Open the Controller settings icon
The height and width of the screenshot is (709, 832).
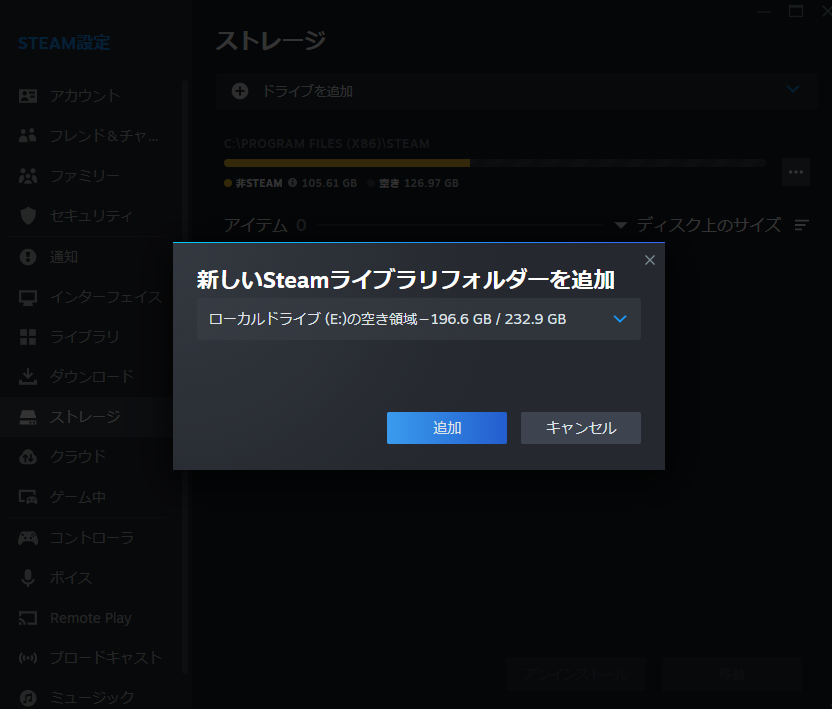click(28, 537)
